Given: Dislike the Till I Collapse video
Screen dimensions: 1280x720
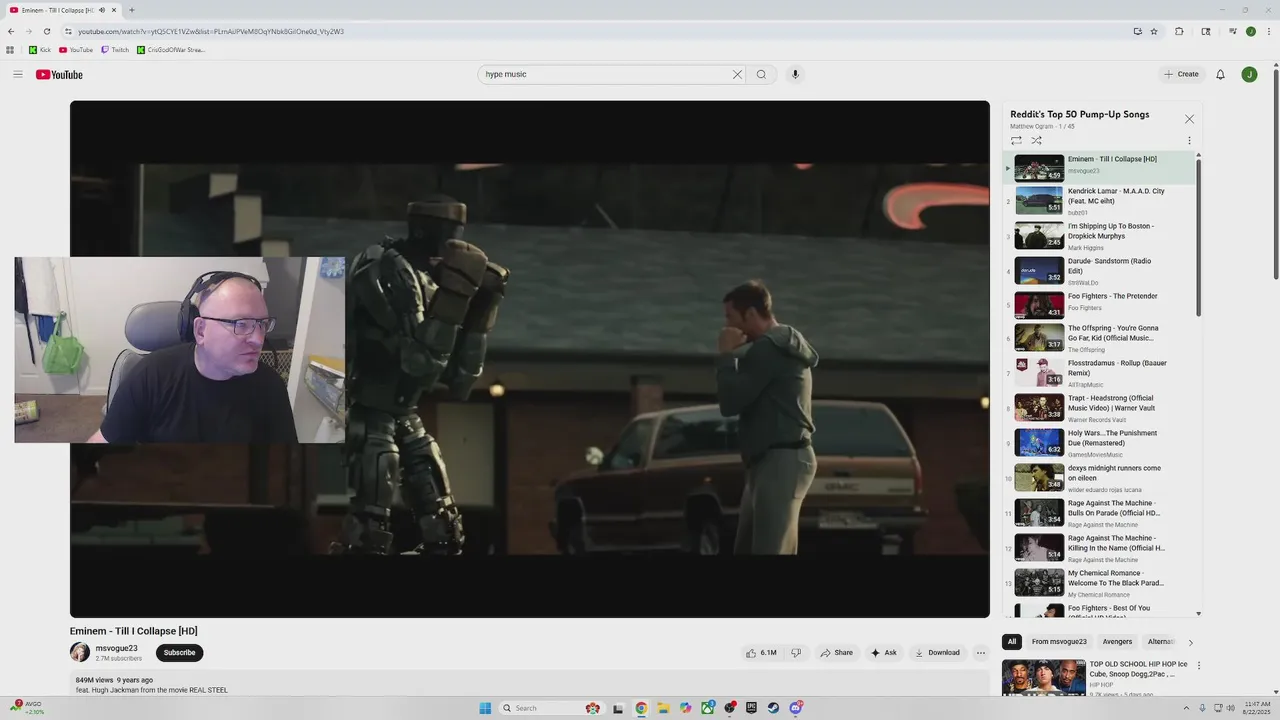Looking at the screenshot, I should pos(796,653).
